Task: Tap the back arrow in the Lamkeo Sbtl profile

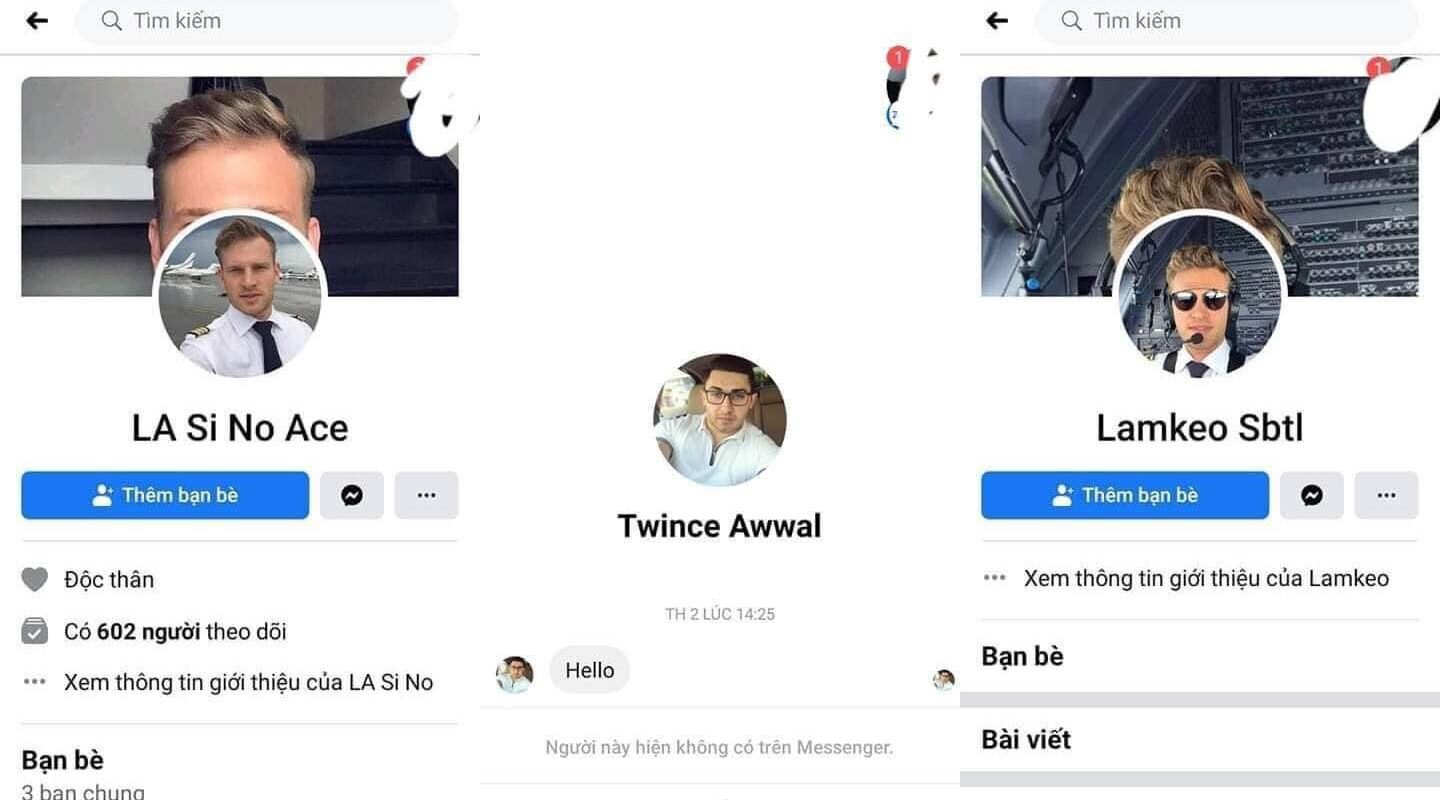Action: (x=997, y=20)
